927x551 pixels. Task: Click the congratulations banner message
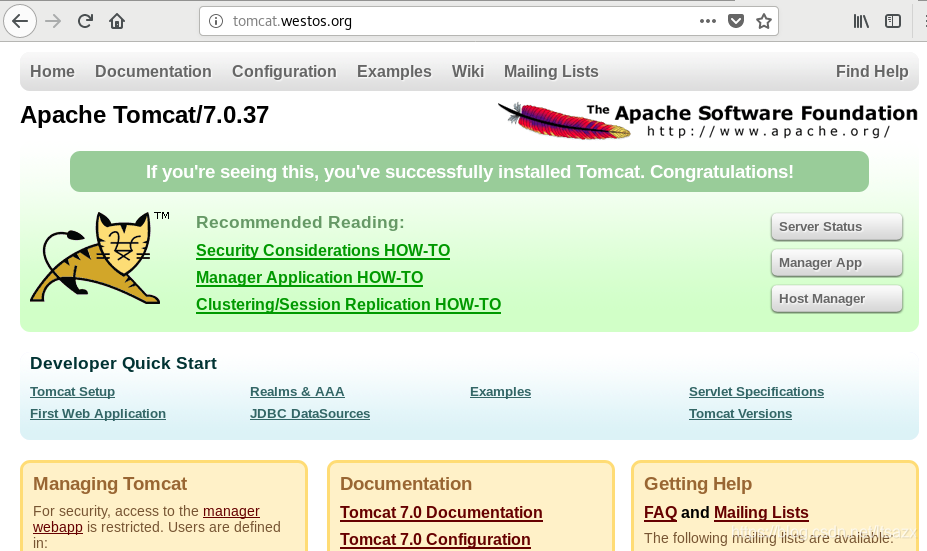[x=469, y=171]
